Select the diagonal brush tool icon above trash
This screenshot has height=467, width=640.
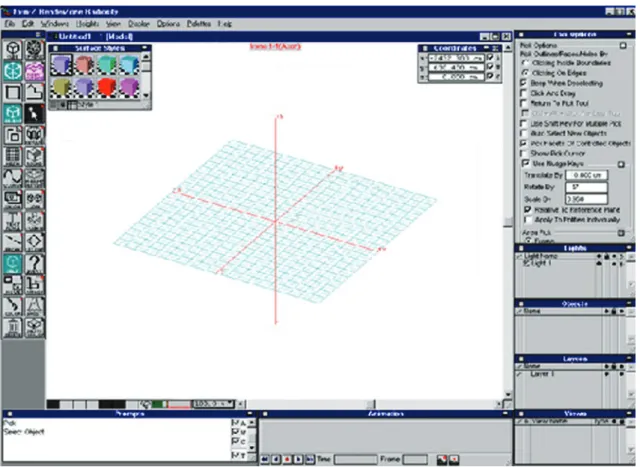click(13, 306)
